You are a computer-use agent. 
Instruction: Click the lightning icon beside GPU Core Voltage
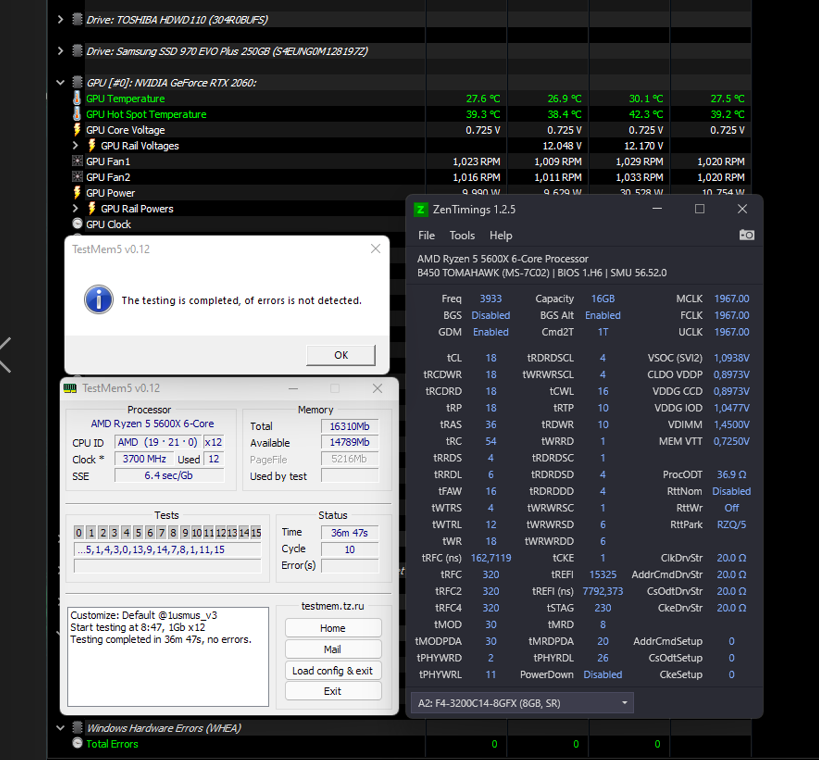coord(77,130)
